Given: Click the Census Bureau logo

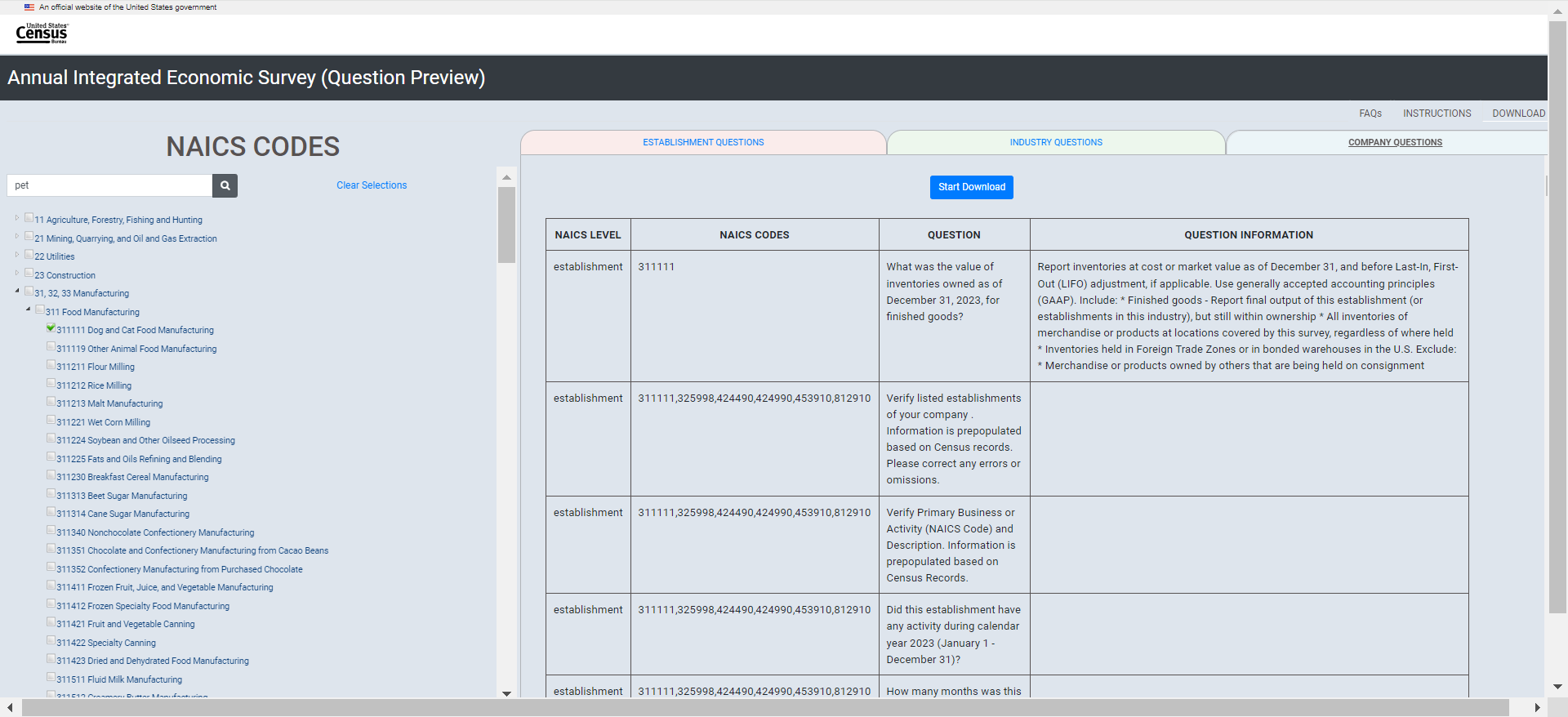Looking at the screenshot, I should (42, 33).
